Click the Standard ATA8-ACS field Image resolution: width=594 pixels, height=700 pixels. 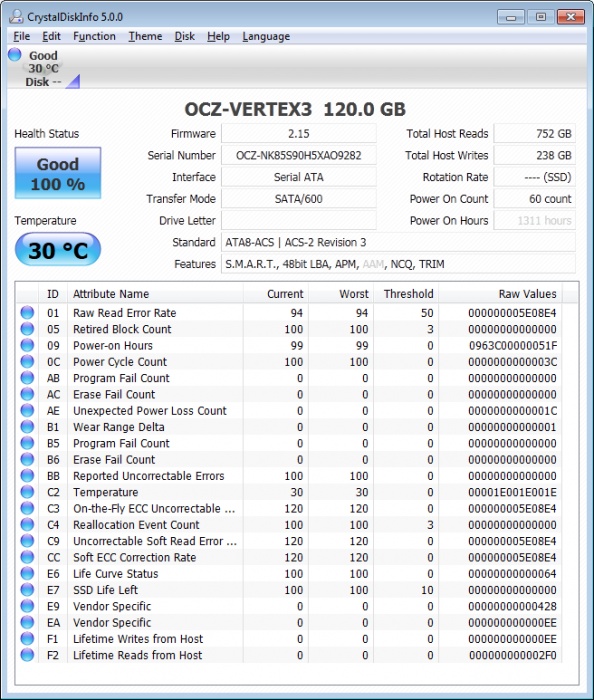[398, 242]
